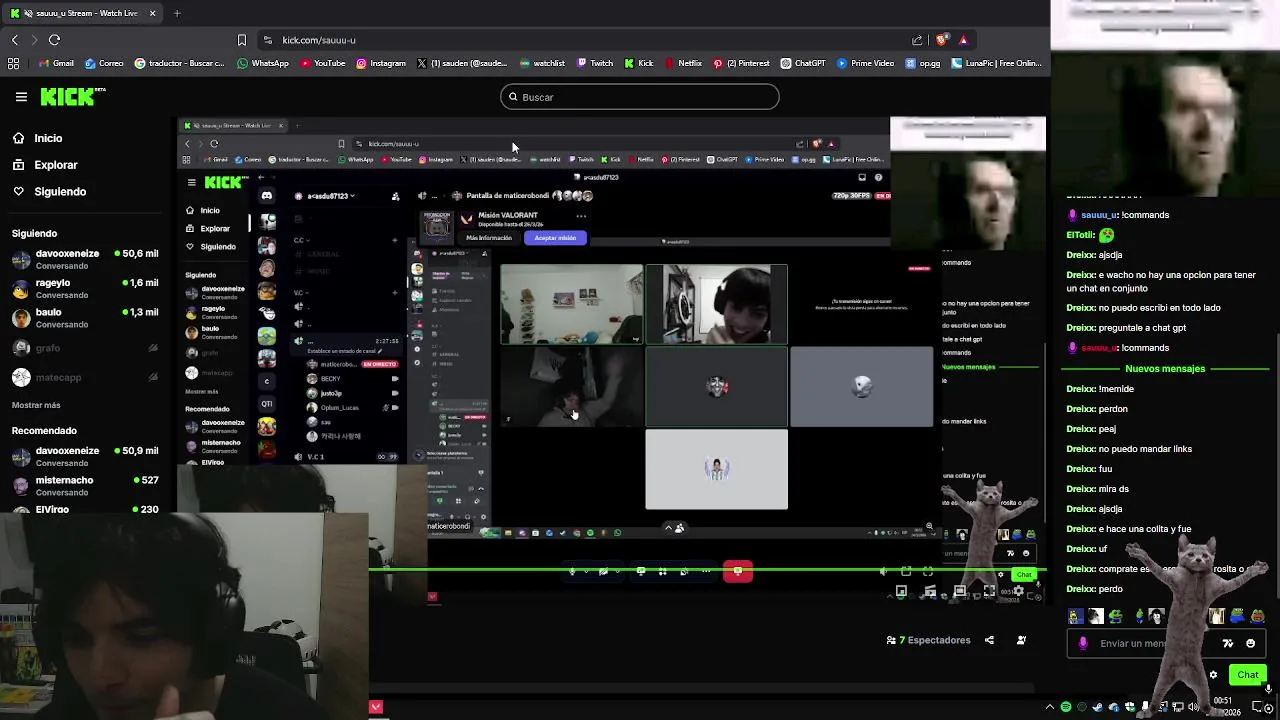The width and height of the screenshot is (1280, 720).
Task: Expand Mostrar más in sidebar
Action: click(x=36, y=405)
